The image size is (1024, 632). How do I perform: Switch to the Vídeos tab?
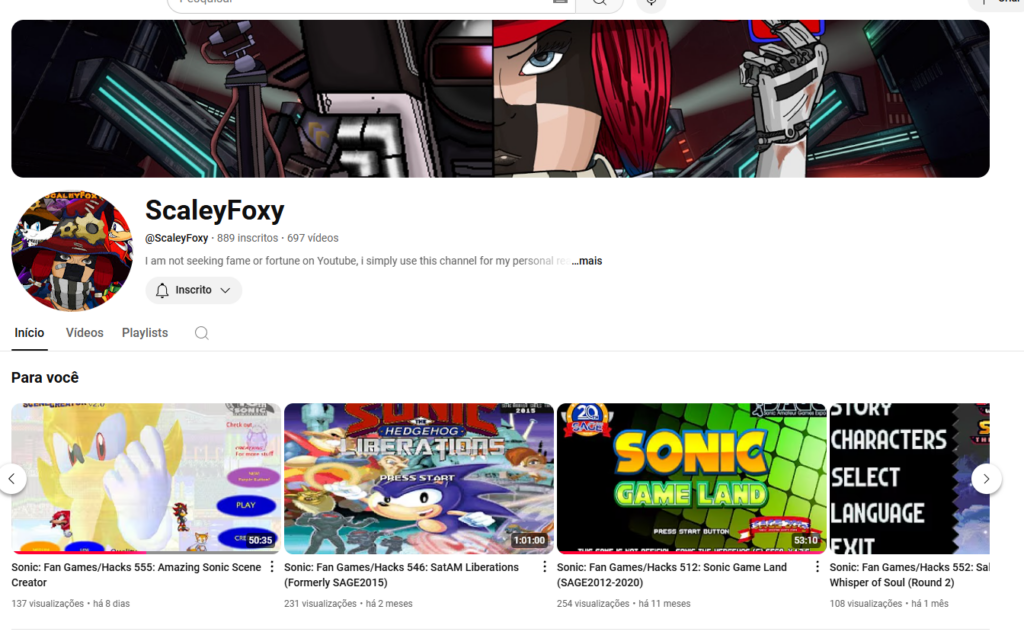click(84, 333)
